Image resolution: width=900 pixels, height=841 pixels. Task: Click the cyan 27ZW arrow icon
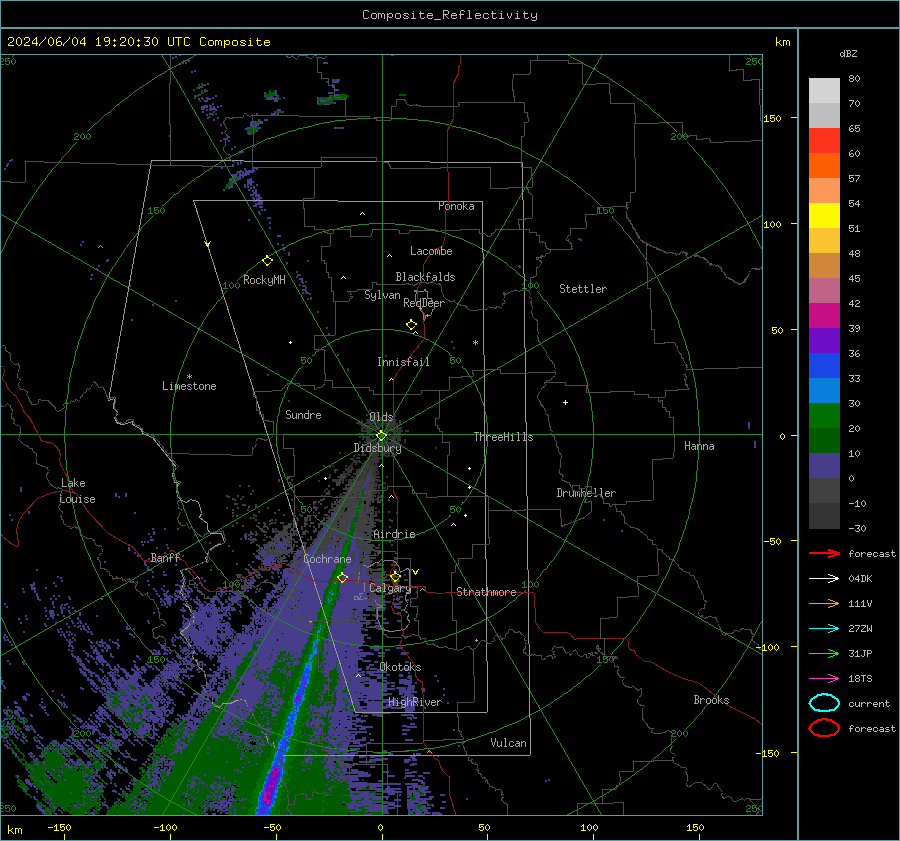click(x=824, y=629)
